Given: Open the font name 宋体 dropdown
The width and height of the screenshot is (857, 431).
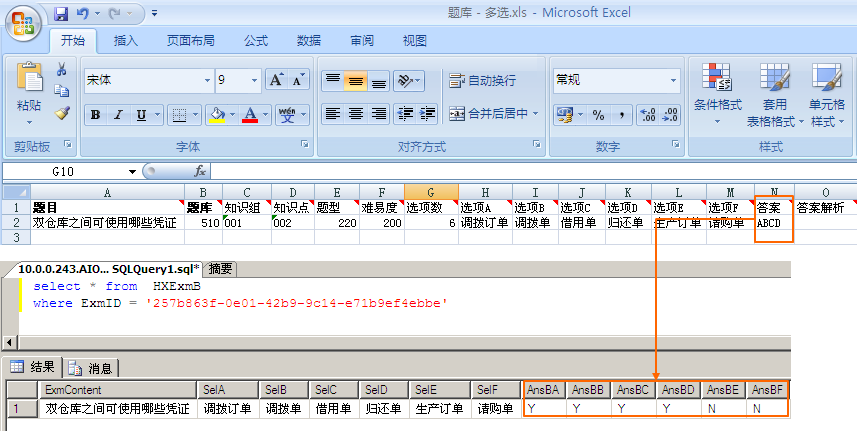Looking at the screenshot, I should click(x=207, y=80).
